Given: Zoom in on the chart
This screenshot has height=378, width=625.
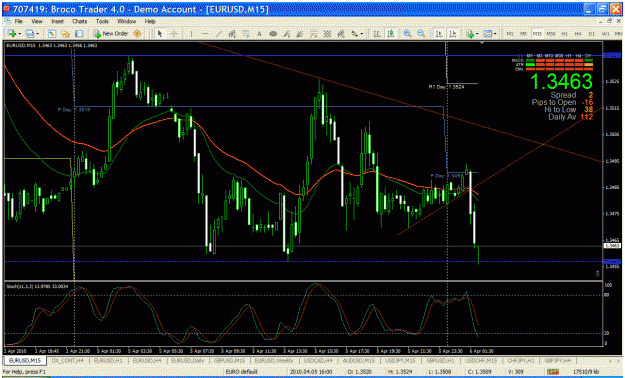Looking at the screenshot, I should (407, 34).
